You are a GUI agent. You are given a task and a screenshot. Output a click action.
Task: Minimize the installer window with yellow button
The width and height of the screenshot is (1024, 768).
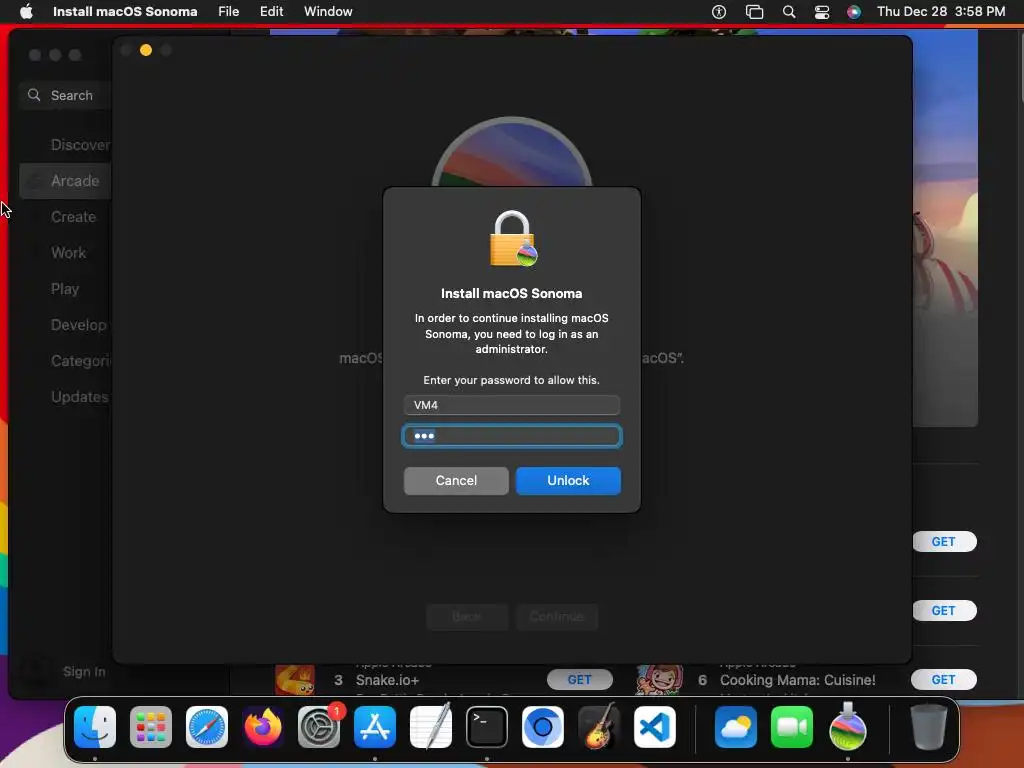pos(146,50)
